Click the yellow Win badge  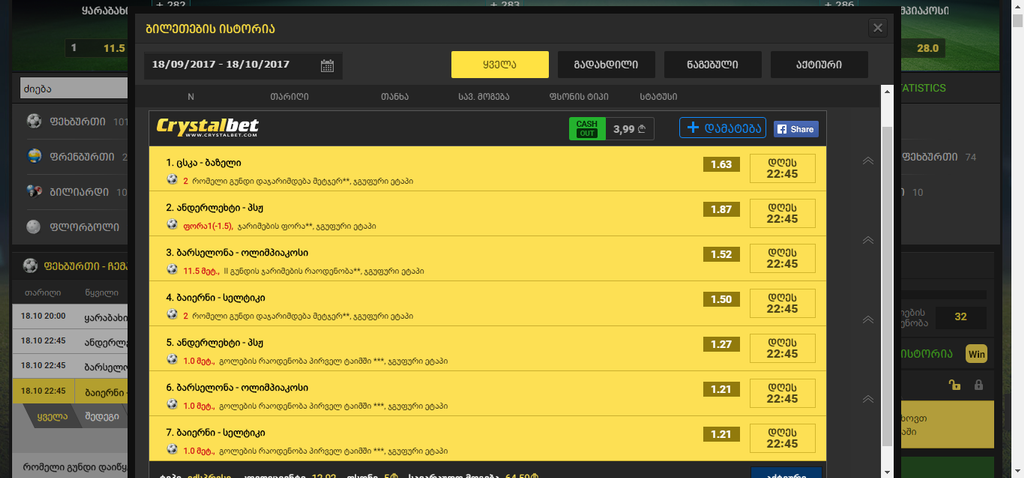977,354
